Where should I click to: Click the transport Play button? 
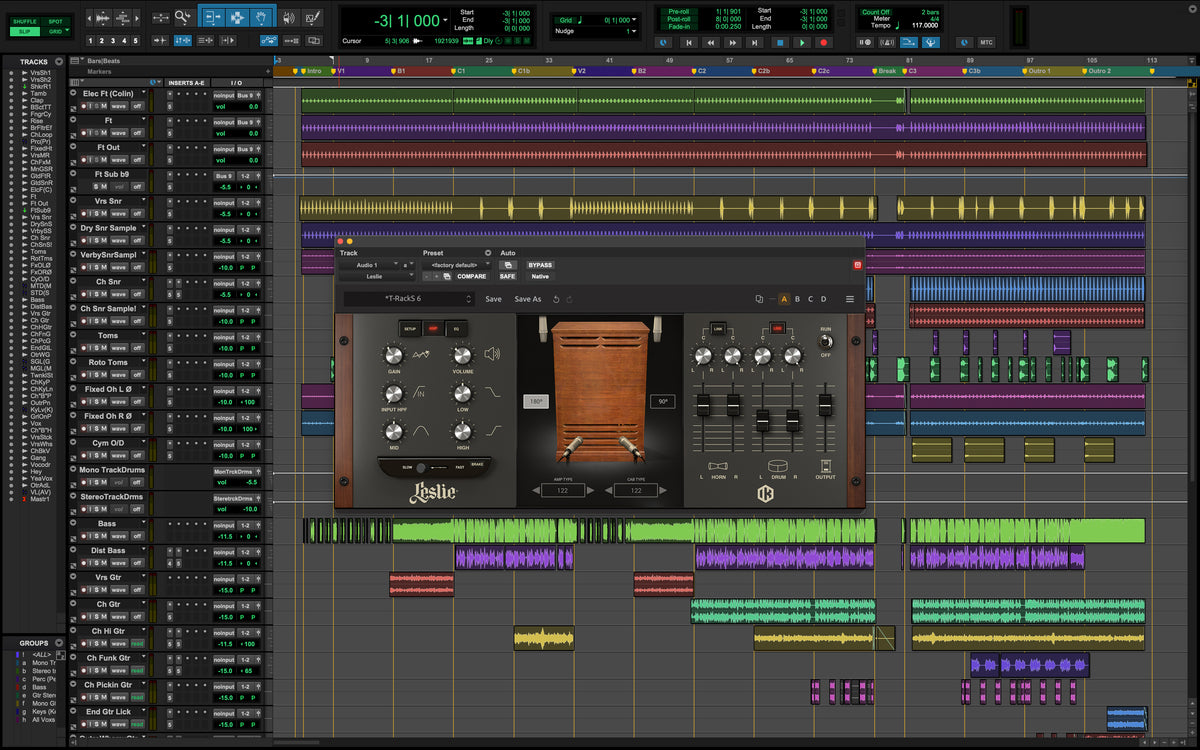pos(802,43)
